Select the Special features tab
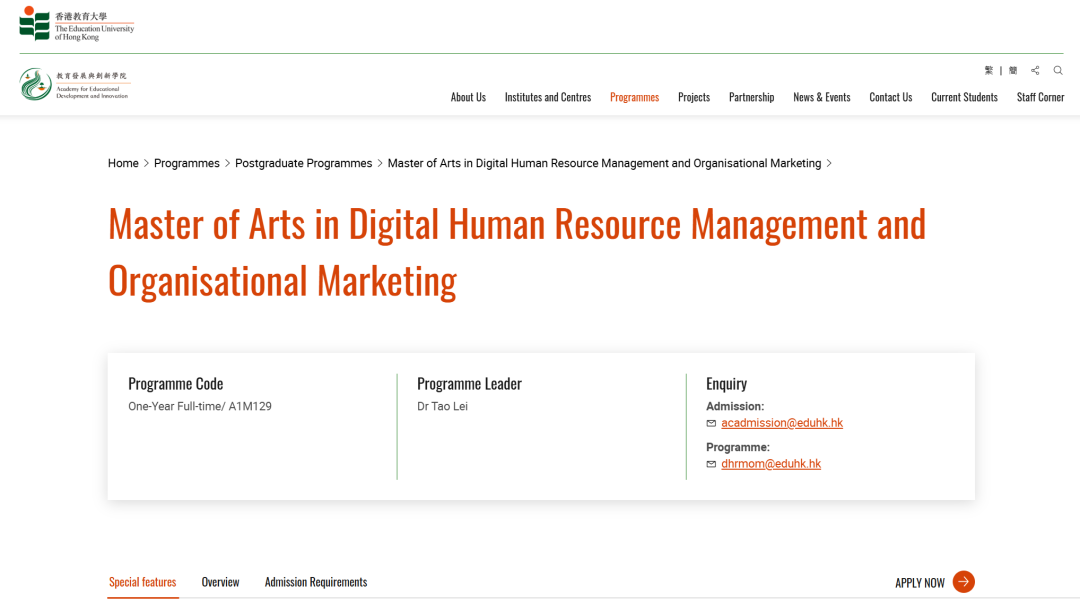This screenshot has height=612, width=1080. coord(142,582)
